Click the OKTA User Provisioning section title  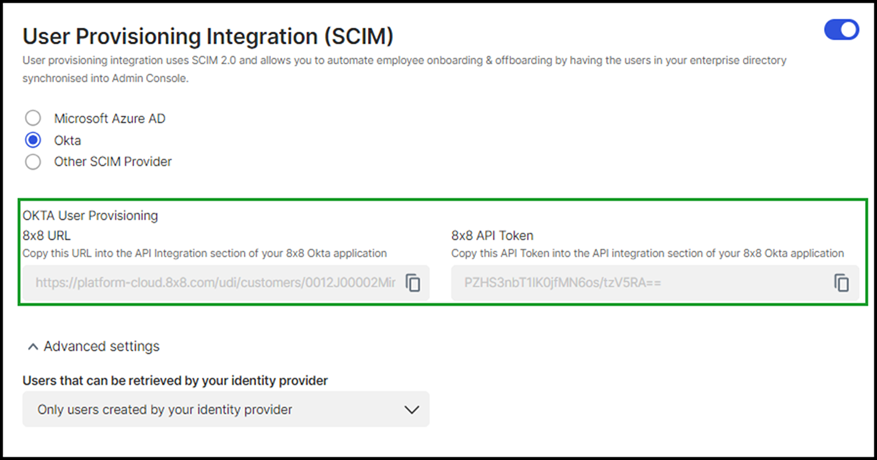tap(90, 215)
